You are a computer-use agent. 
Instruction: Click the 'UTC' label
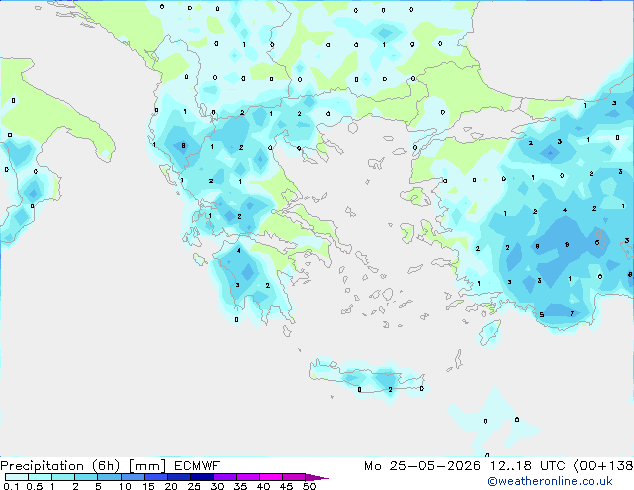[553, 466]
